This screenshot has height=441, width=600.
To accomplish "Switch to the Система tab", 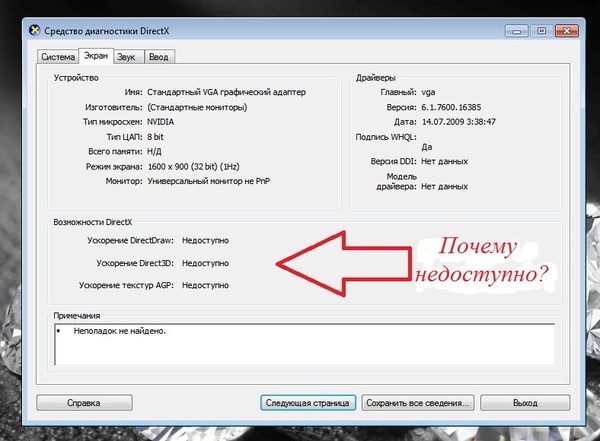I will [58, 57].
